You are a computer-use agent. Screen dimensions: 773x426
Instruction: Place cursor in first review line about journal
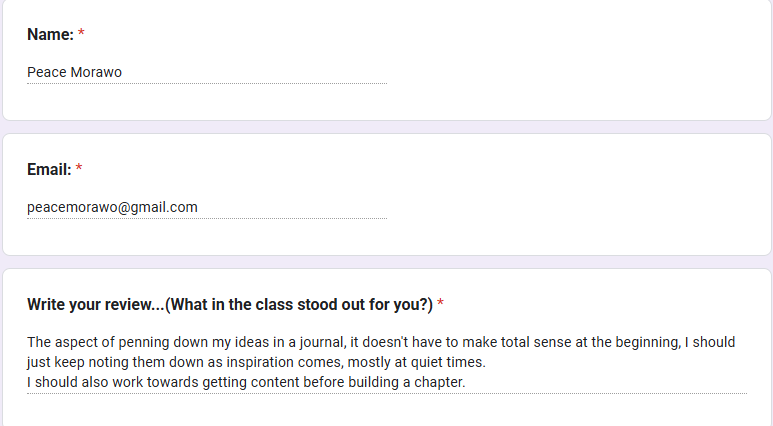(381, 342)
